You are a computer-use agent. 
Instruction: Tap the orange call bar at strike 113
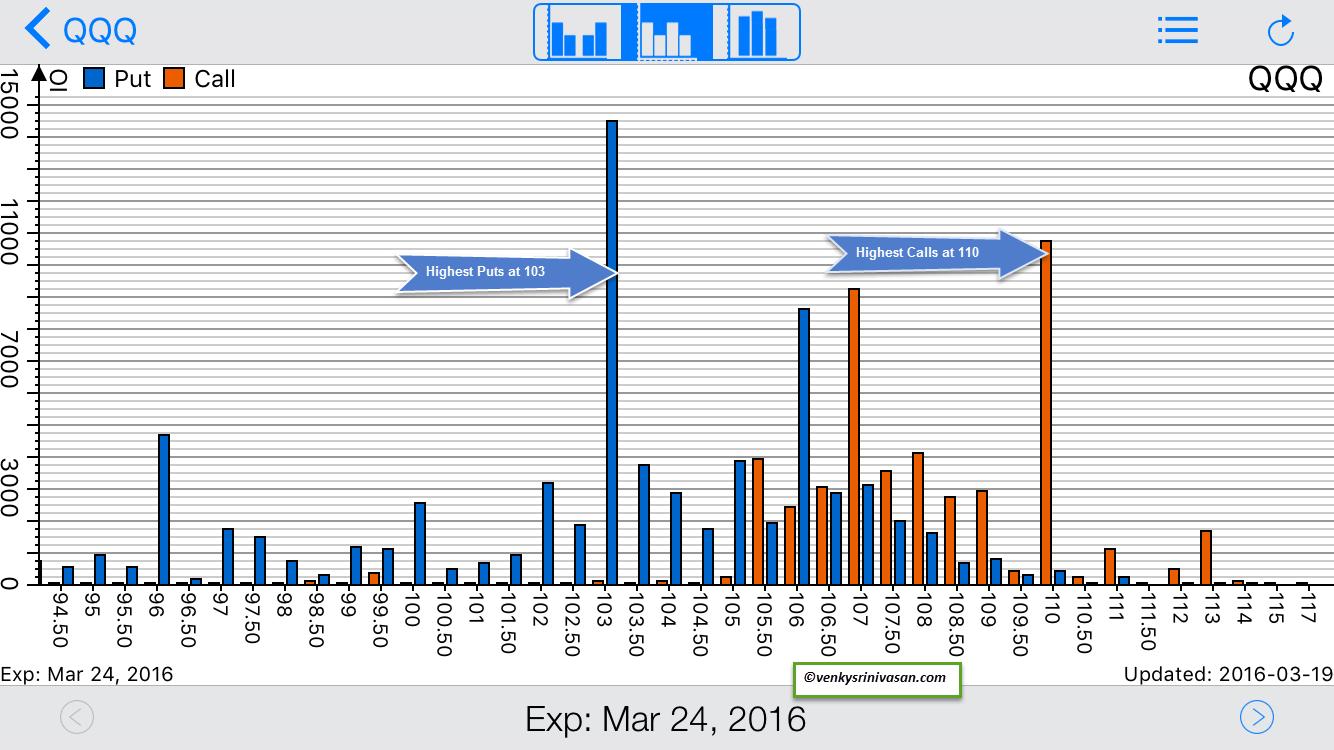coord(1206,557)
